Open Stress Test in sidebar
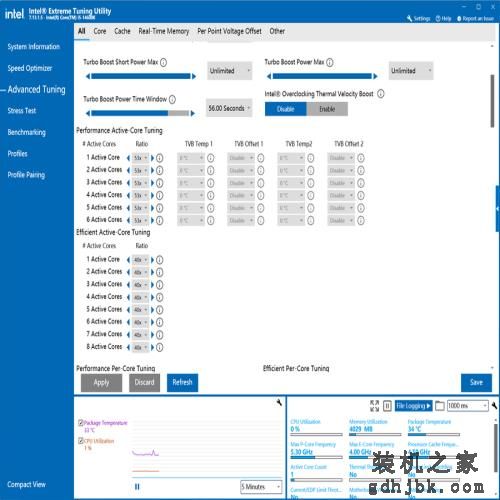Screen dimensions: 500x500 (x=22, y=111)
